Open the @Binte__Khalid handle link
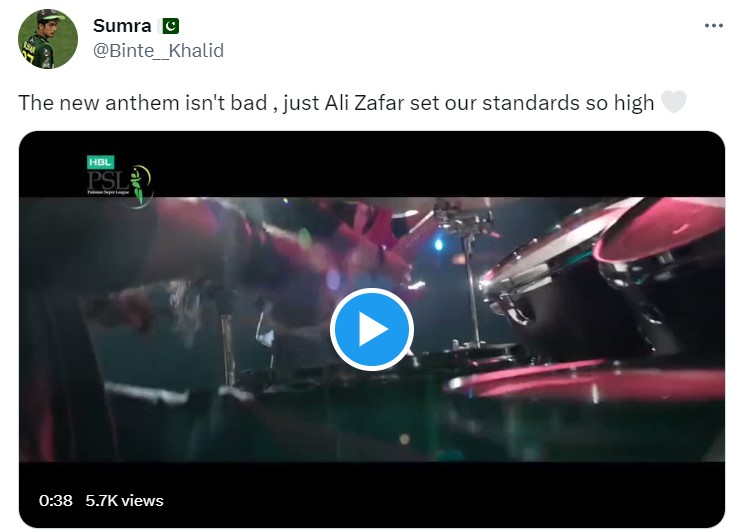Screen dimensions: 739x532 [x=158, y=50]
